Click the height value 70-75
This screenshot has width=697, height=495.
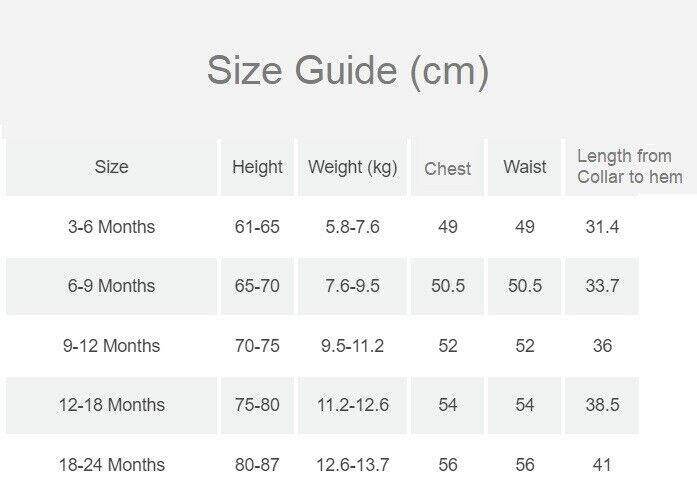257,346
